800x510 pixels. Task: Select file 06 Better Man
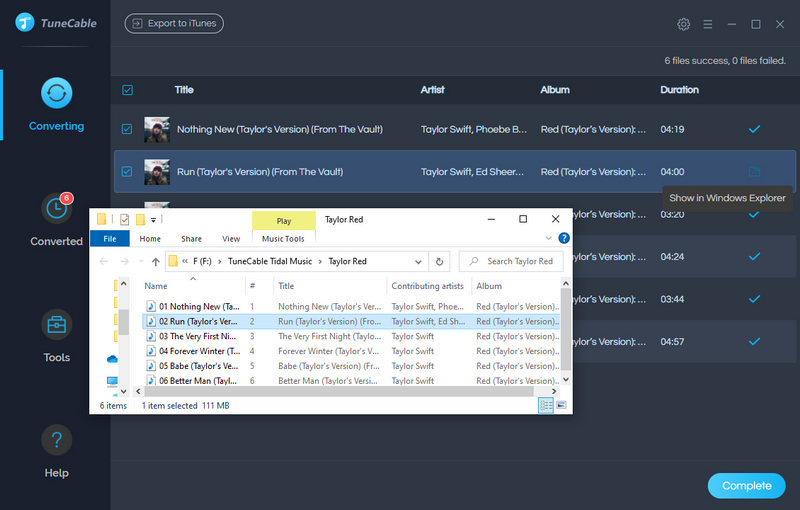click(x=352, y=380)
